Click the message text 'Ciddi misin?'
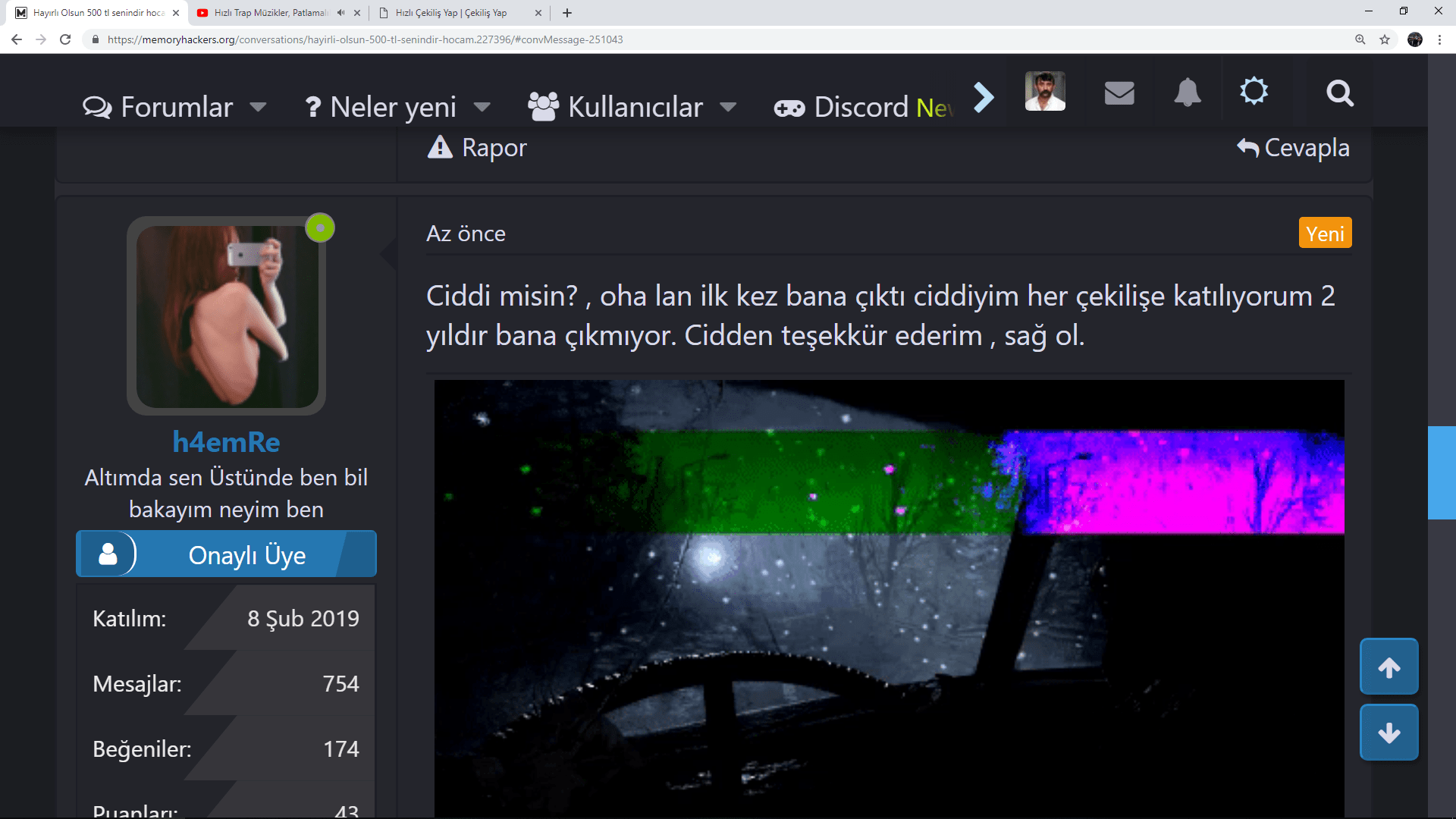 pyautogui.click(x=501, y=296)
